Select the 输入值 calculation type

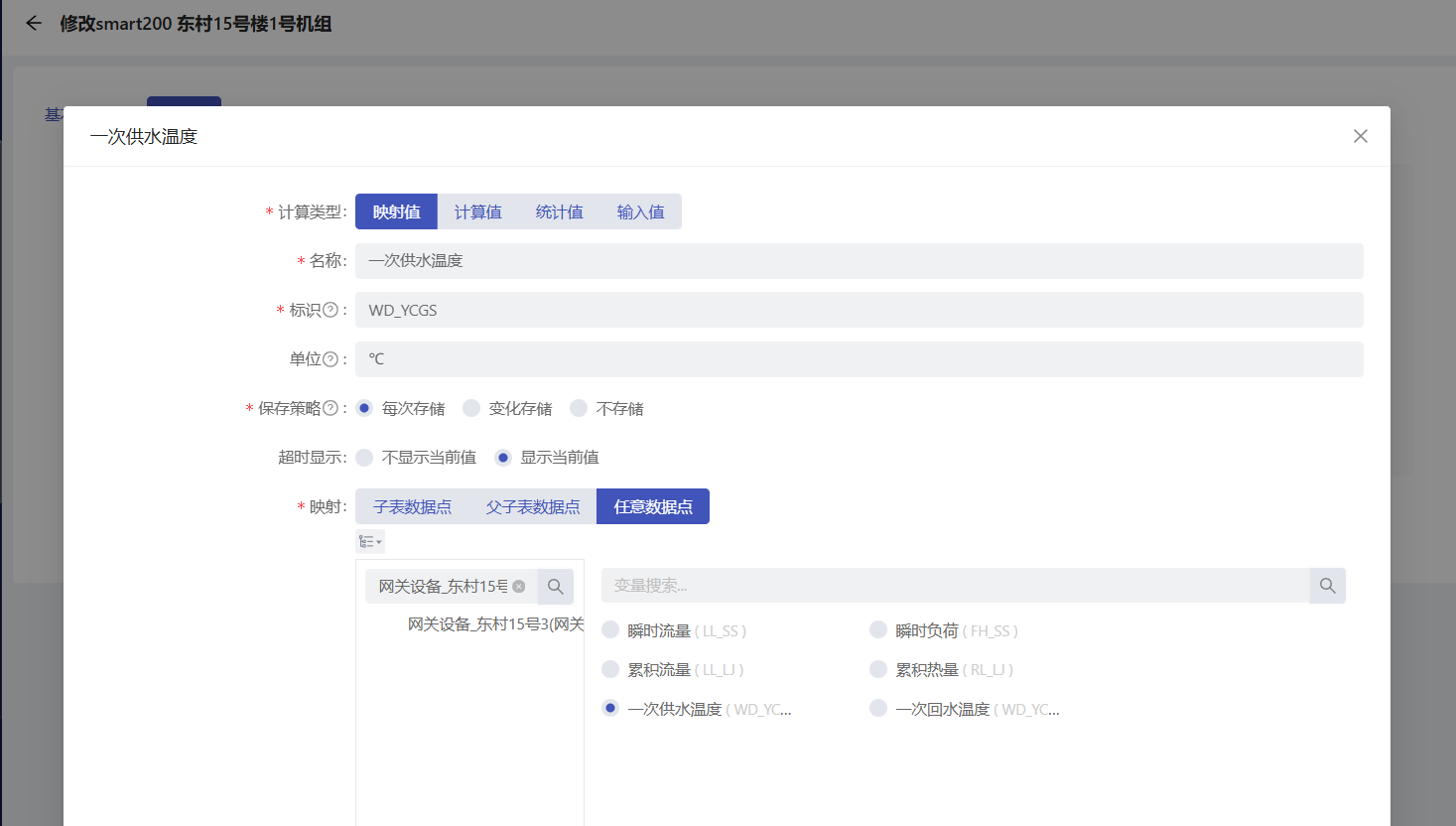point(641,211)
